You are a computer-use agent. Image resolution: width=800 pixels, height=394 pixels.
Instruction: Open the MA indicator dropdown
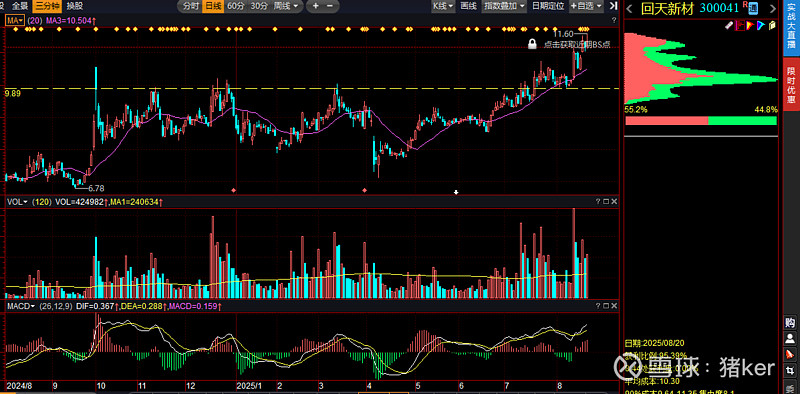click(x=14, y=20)
